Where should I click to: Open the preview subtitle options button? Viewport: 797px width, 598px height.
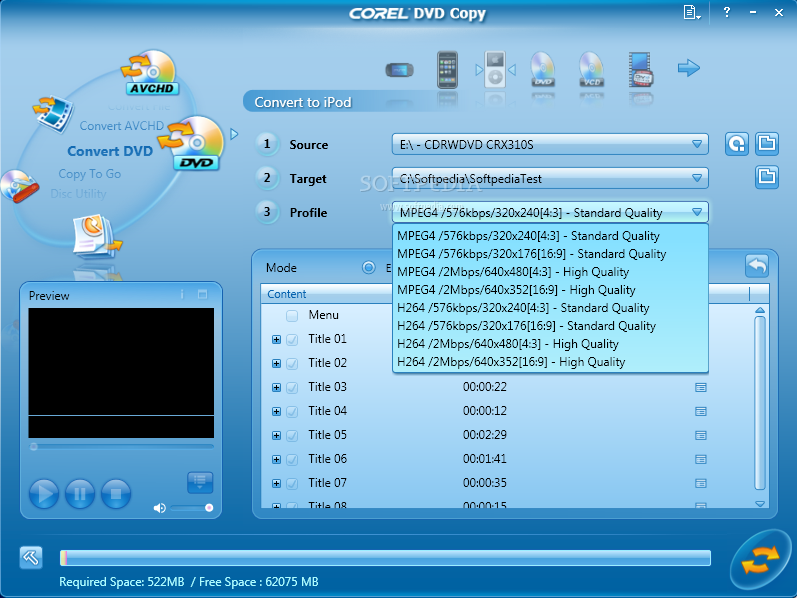coord(200,482)
